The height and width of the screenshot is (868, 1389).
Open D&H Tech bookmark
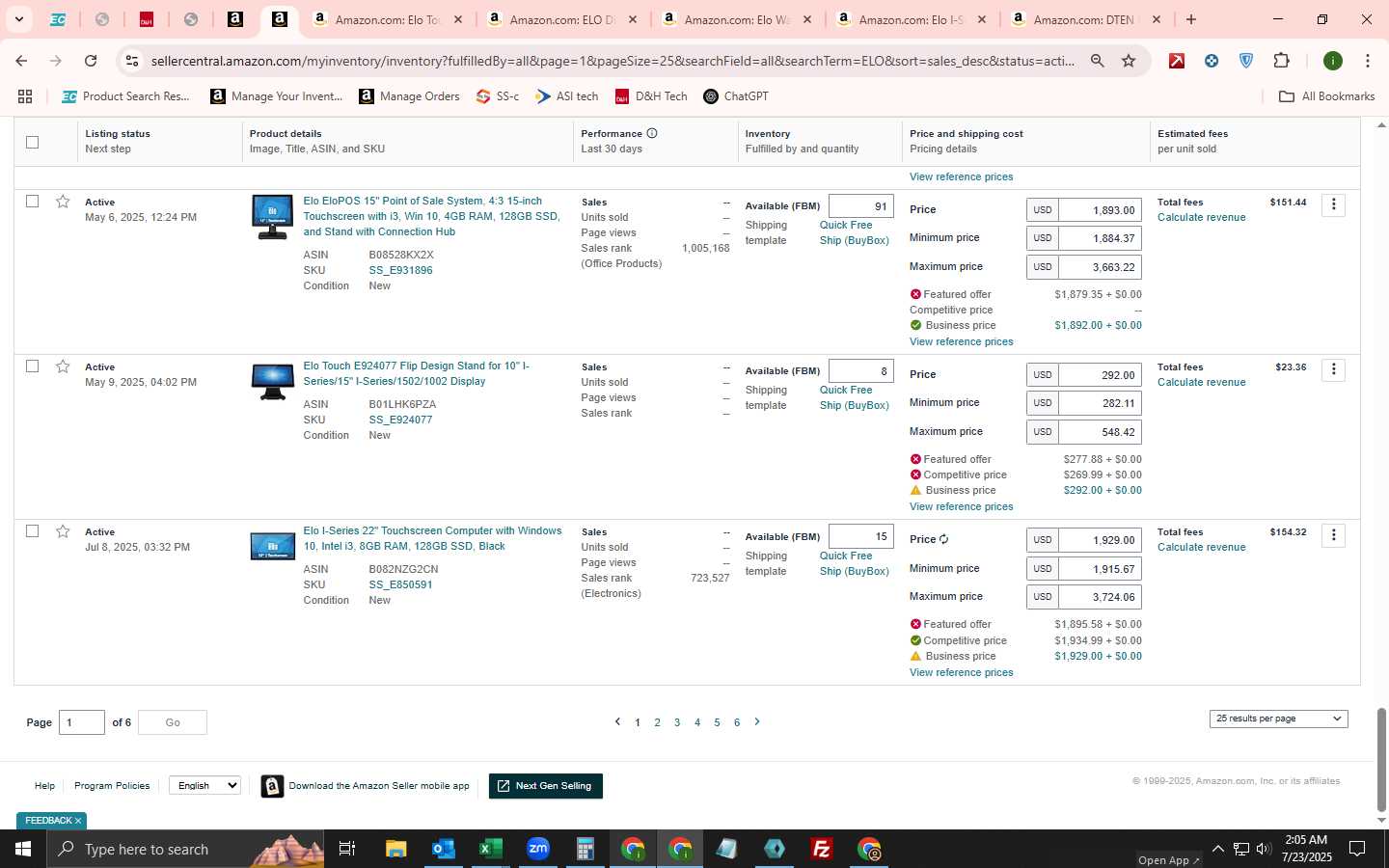(x=651, y=96)
